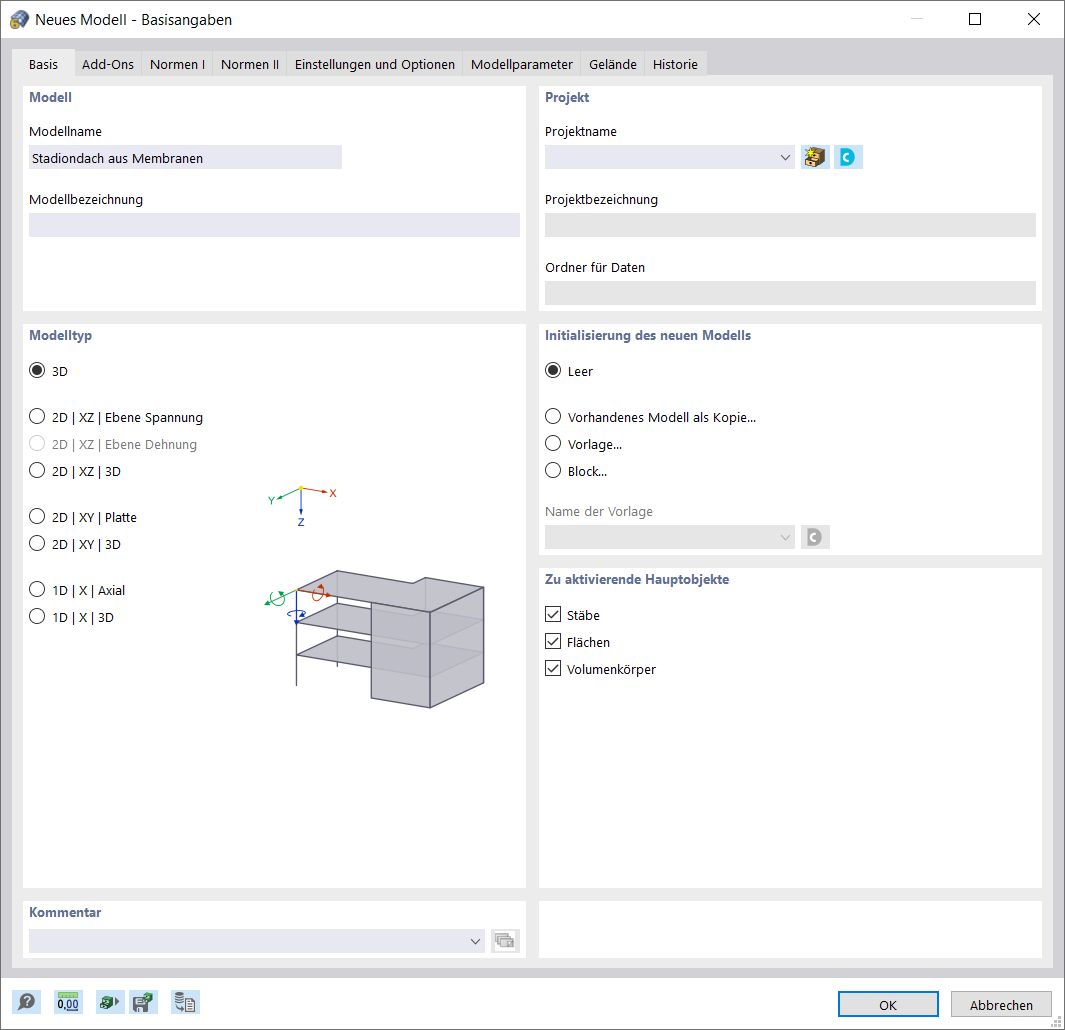Switch to the Modellparameter tab
The height and width of the screenshot is (1030, 1065).
pos(522,64)
